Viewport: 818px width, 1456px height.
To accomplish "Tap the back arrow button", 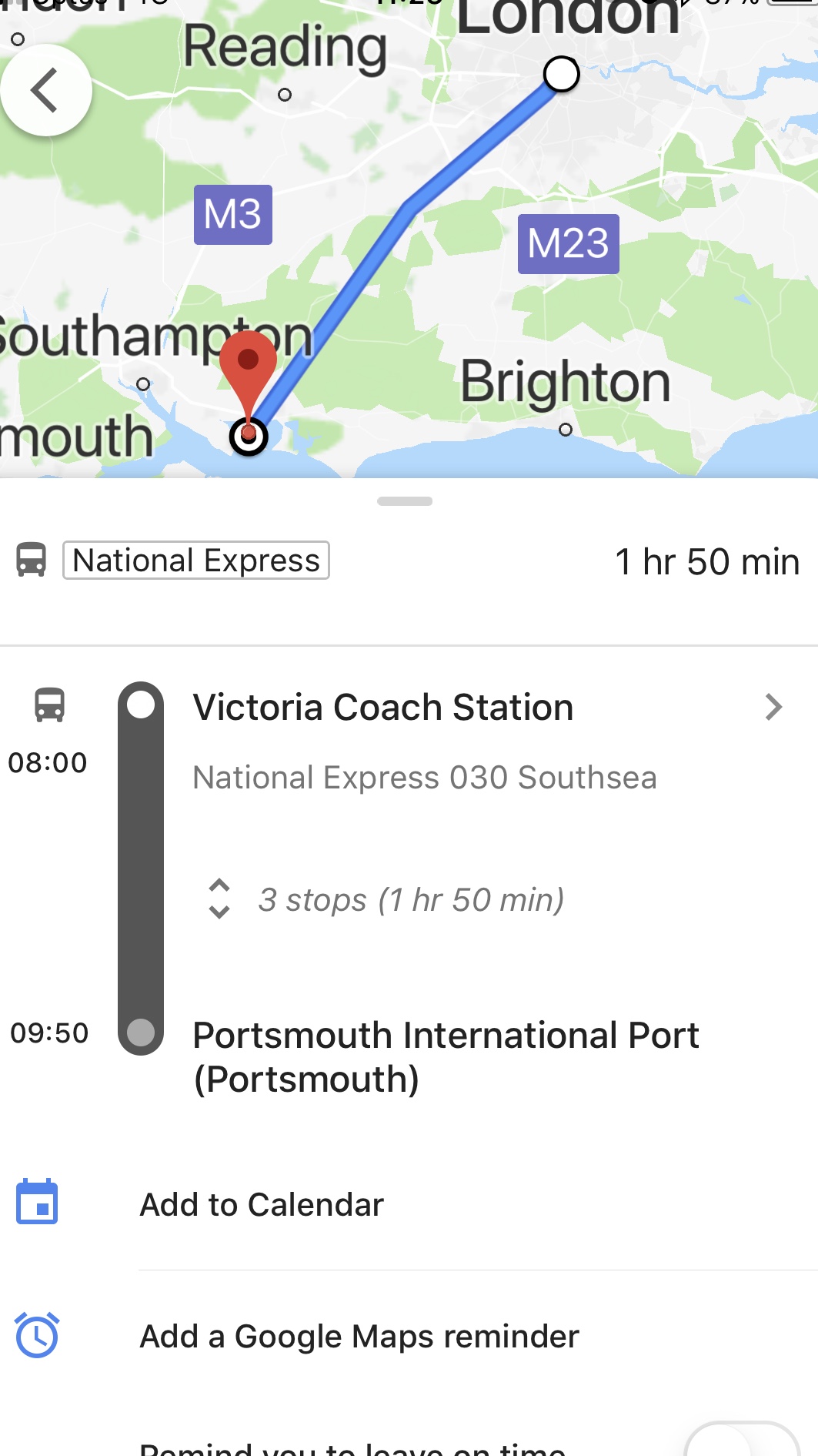I will click(46, 90).
